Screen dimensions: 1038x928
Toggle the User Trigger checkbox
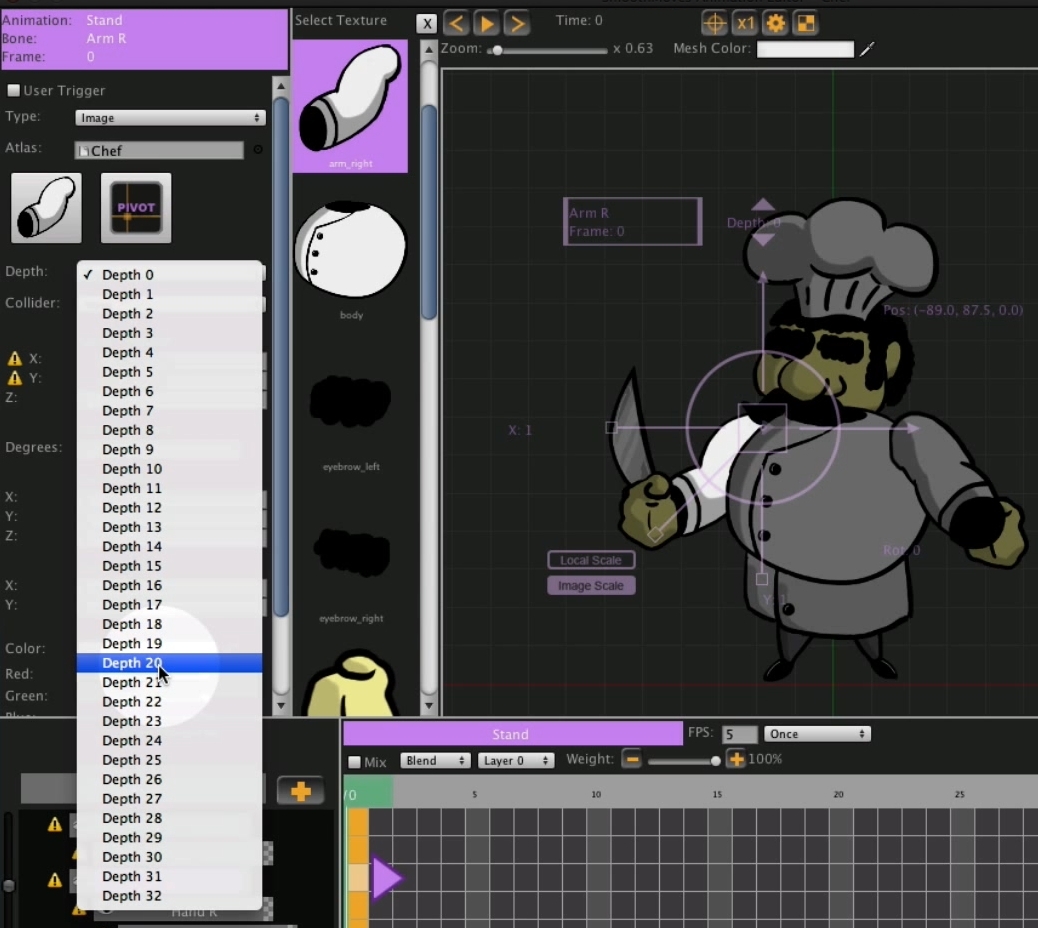13,90
